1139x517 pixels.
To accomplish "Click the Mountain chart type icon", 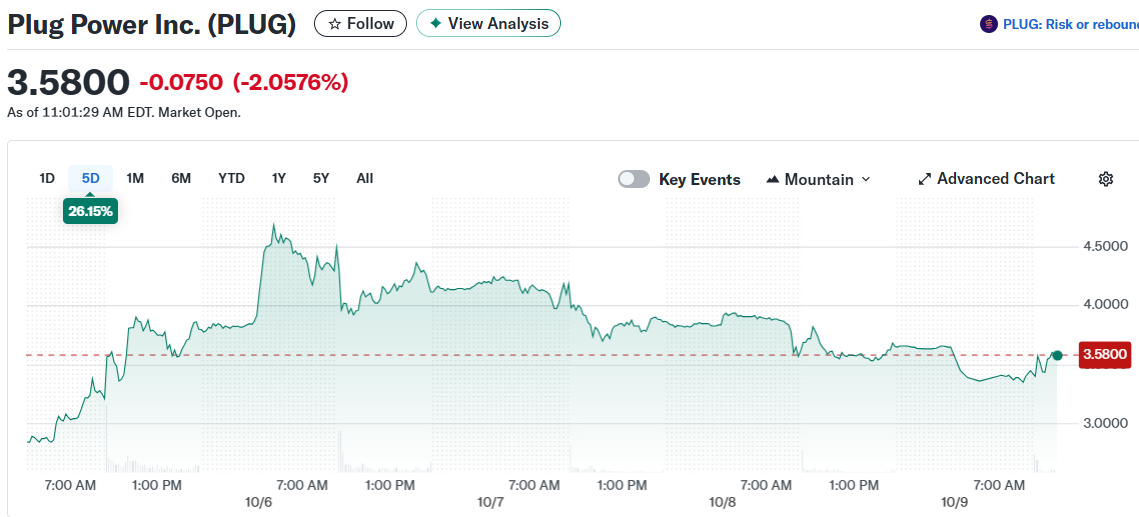I will pyautogui.click(x=772, y=180).
